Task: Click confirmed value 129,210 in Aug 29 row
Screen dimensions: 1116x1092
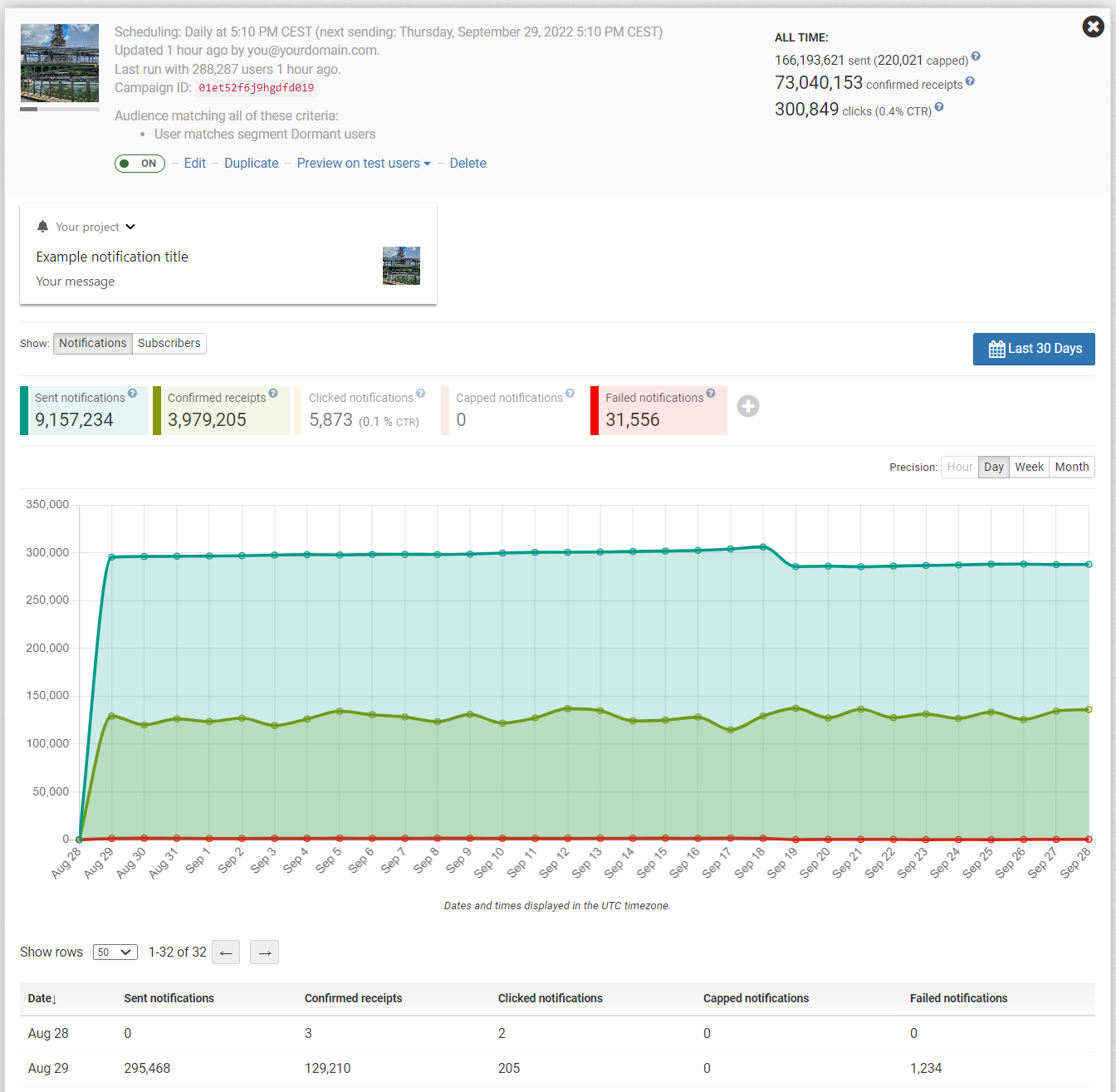Action: tap(328, 1069)
